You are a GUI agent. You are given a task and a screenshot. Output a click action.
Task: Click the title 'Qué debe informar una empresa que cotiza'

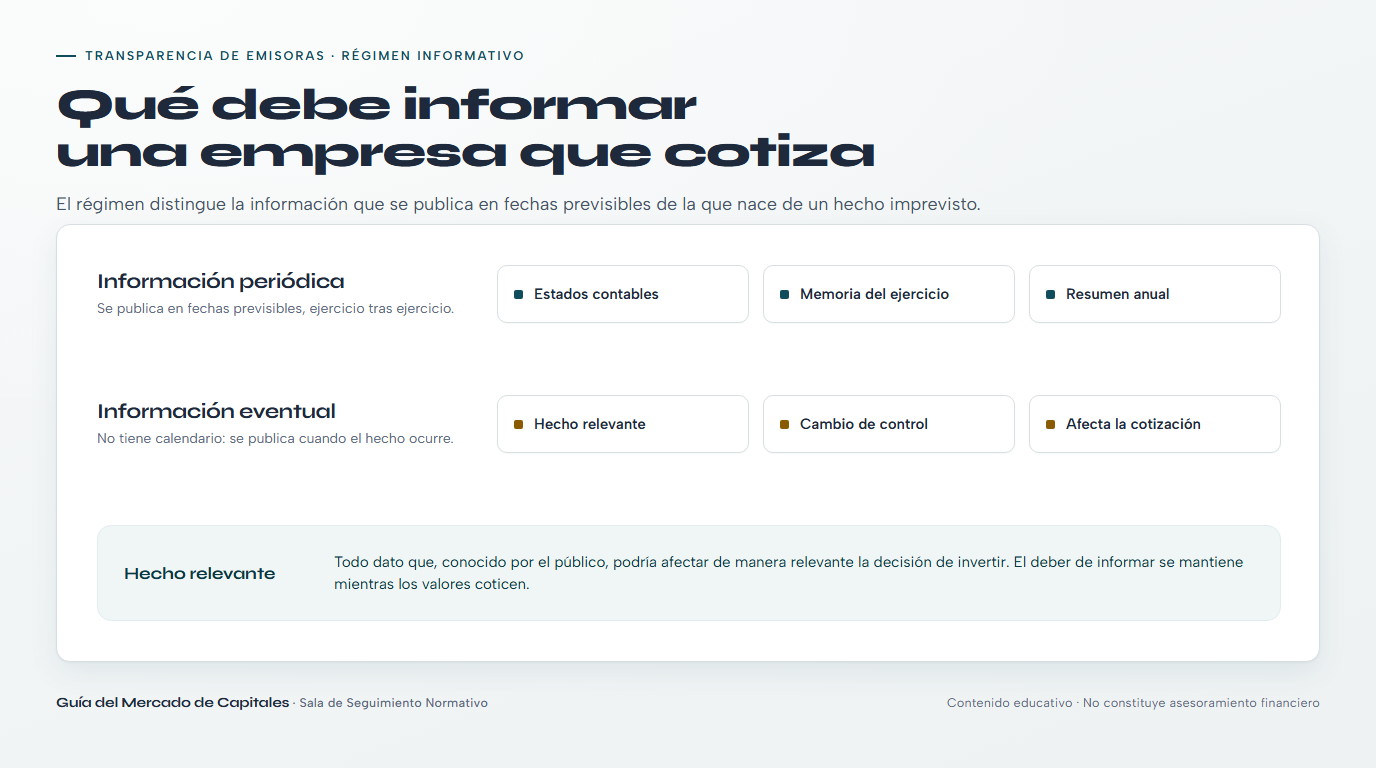pyautogui.click(x=466, y=128)
